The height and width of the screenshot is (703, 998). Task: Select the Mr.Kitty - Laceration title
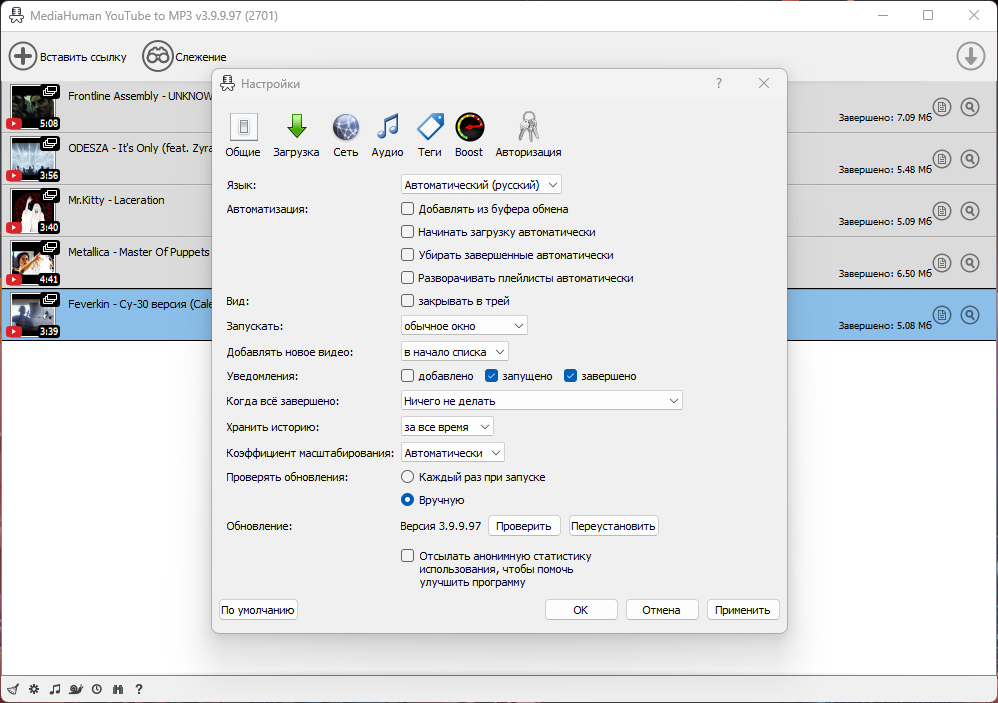tap(116, 200)
